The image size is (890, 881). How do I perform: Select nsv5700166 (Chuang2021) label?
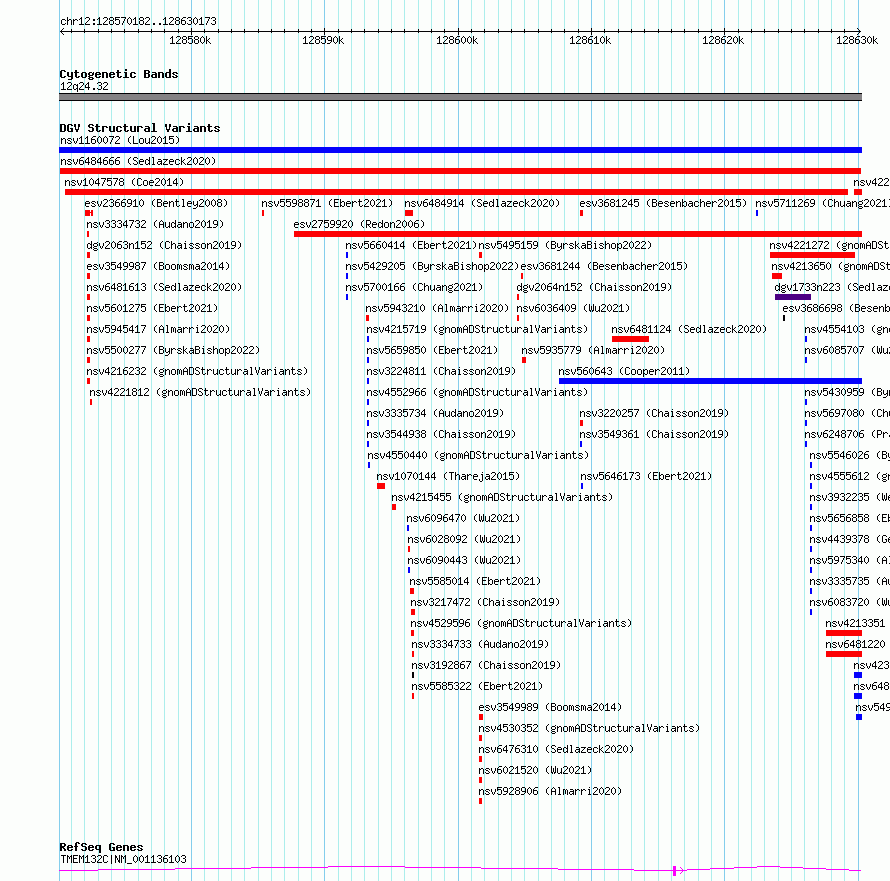pos(414,287)
